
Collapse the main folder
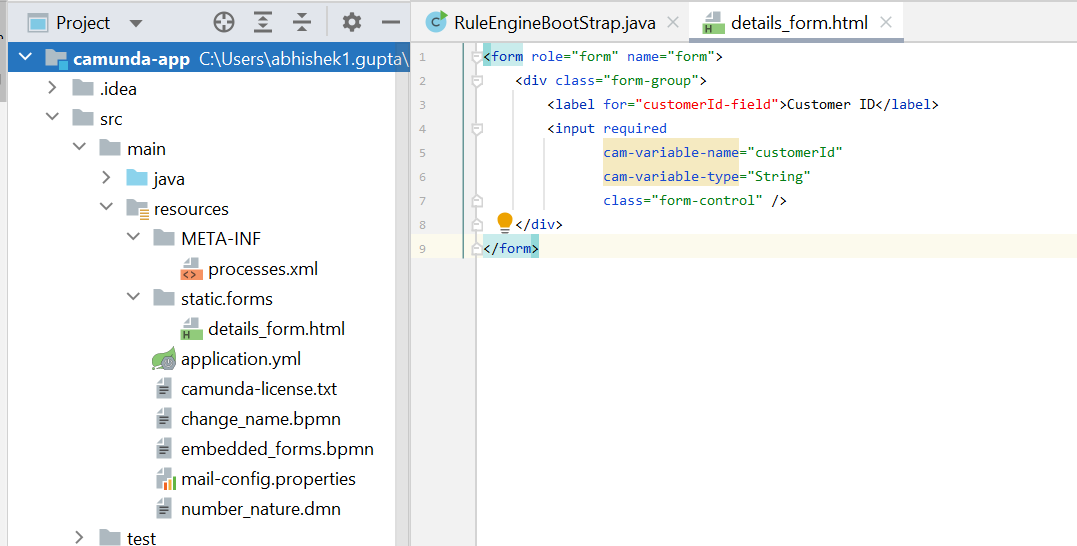(x=80, y=147)
